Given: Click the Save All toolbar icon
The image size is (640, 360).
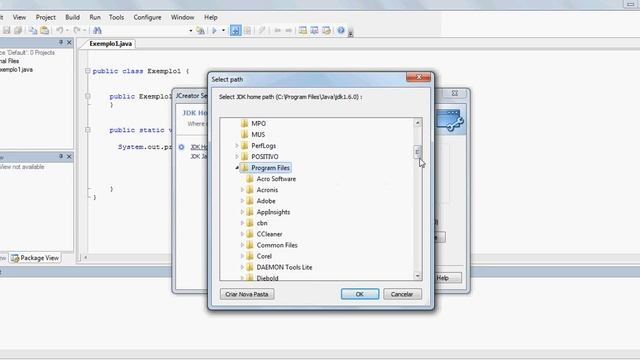Looking at the screenshot, I should coord(18,30).
